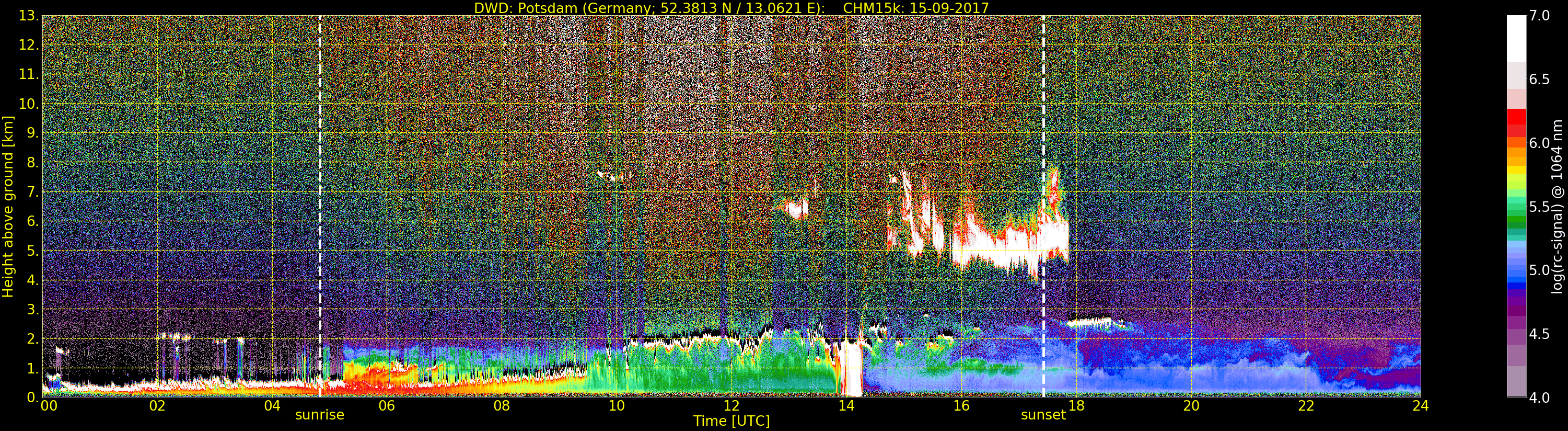This screenshot has height=431, width=1568.
Task: Click the "02" time axis tick label
Action: [x=157, y=406]
